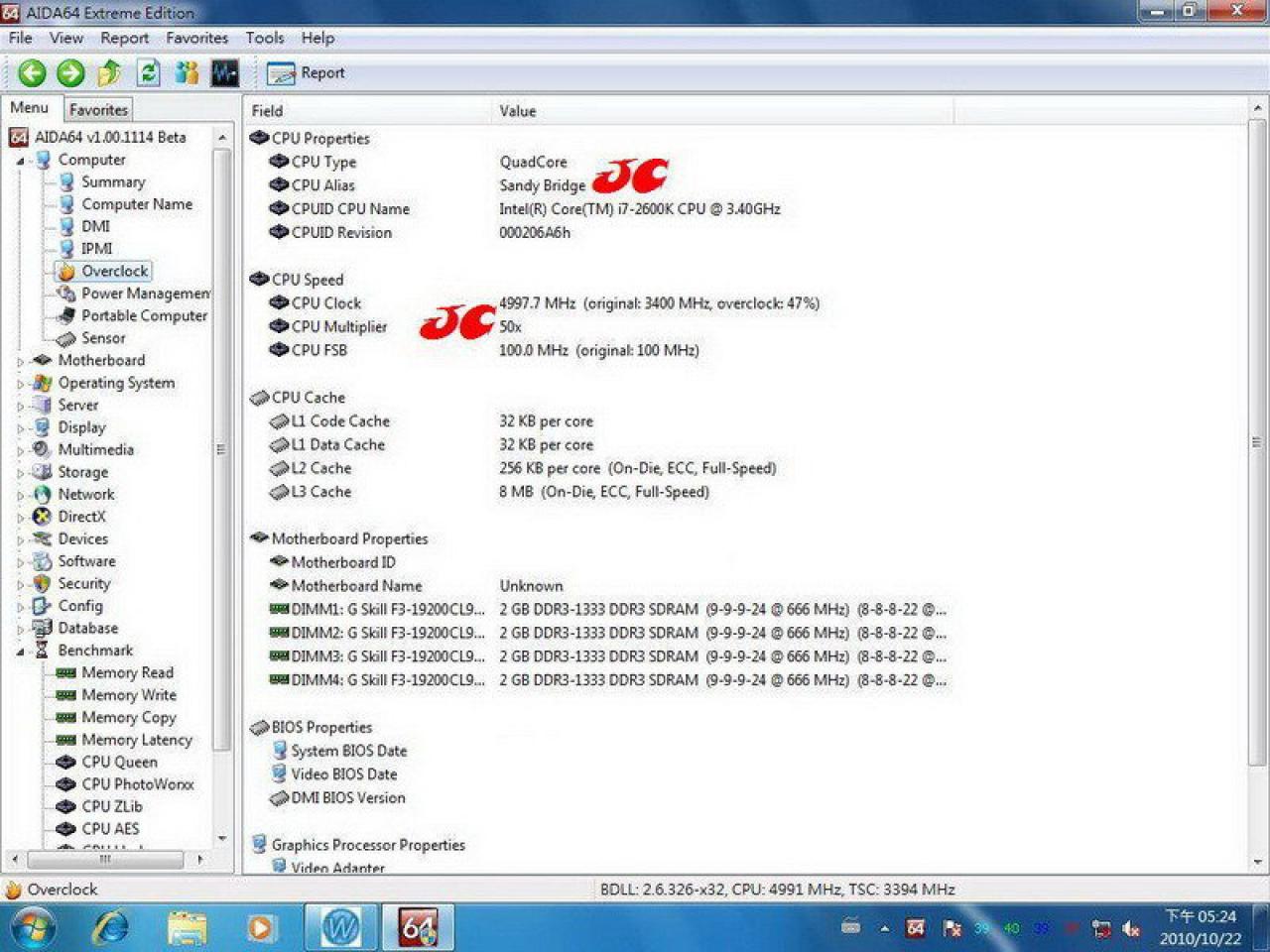Select Power Management in the tree
The image size is (1270, 952).
tap(145, 293)
